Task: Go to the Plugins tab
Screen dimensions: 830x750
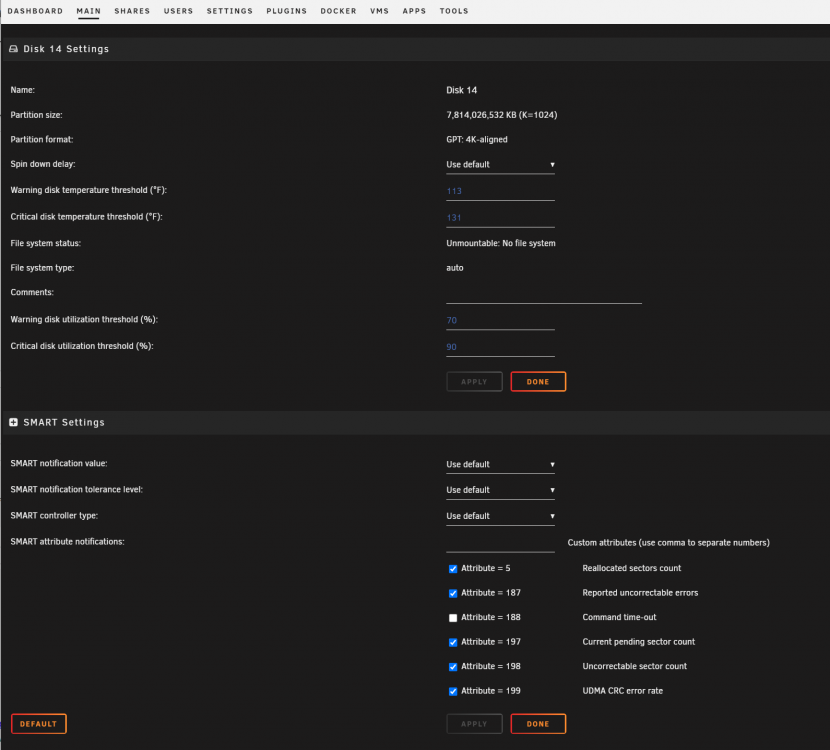Action: tap(286, 11)
